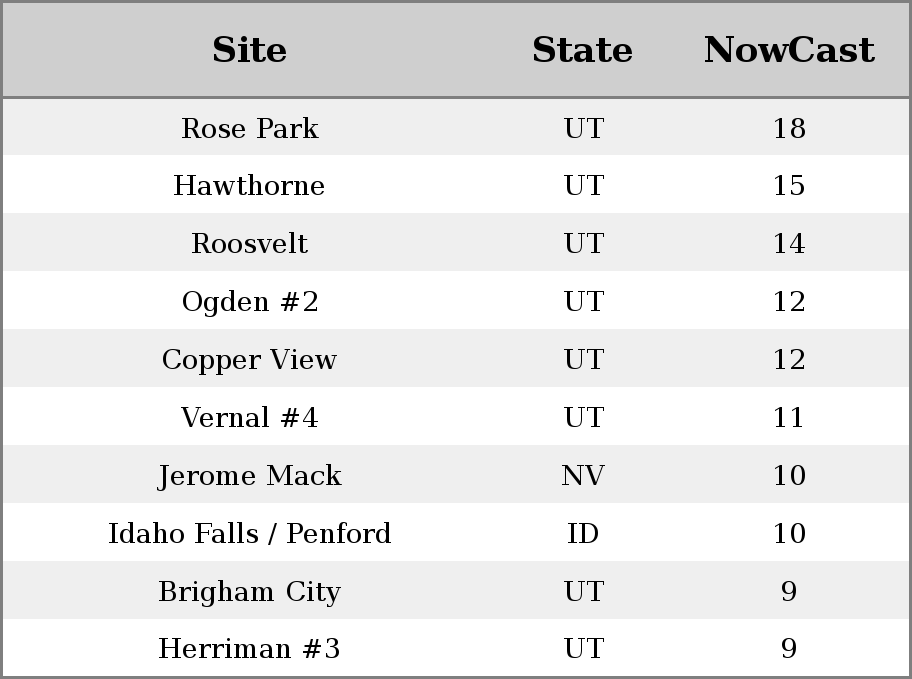Viewport: 912px width, 679px height.
Task: Select the Rose Park site cell
Action: tap(250, 128)
